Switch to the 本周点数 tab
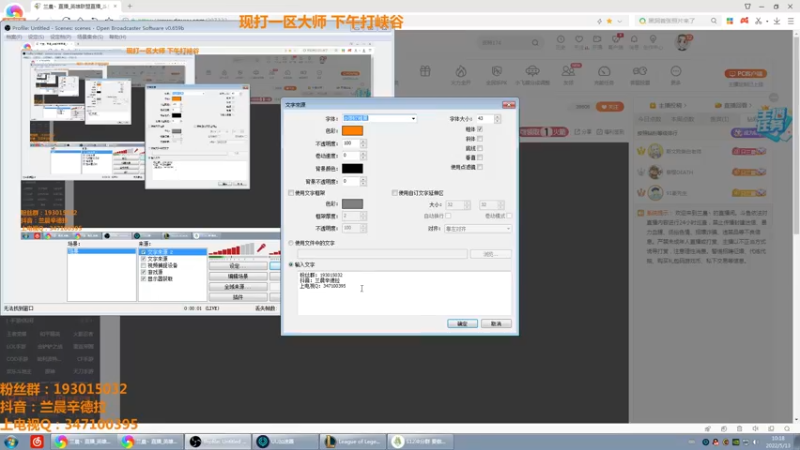Screen dimensions: 800x450 (683, 119)
